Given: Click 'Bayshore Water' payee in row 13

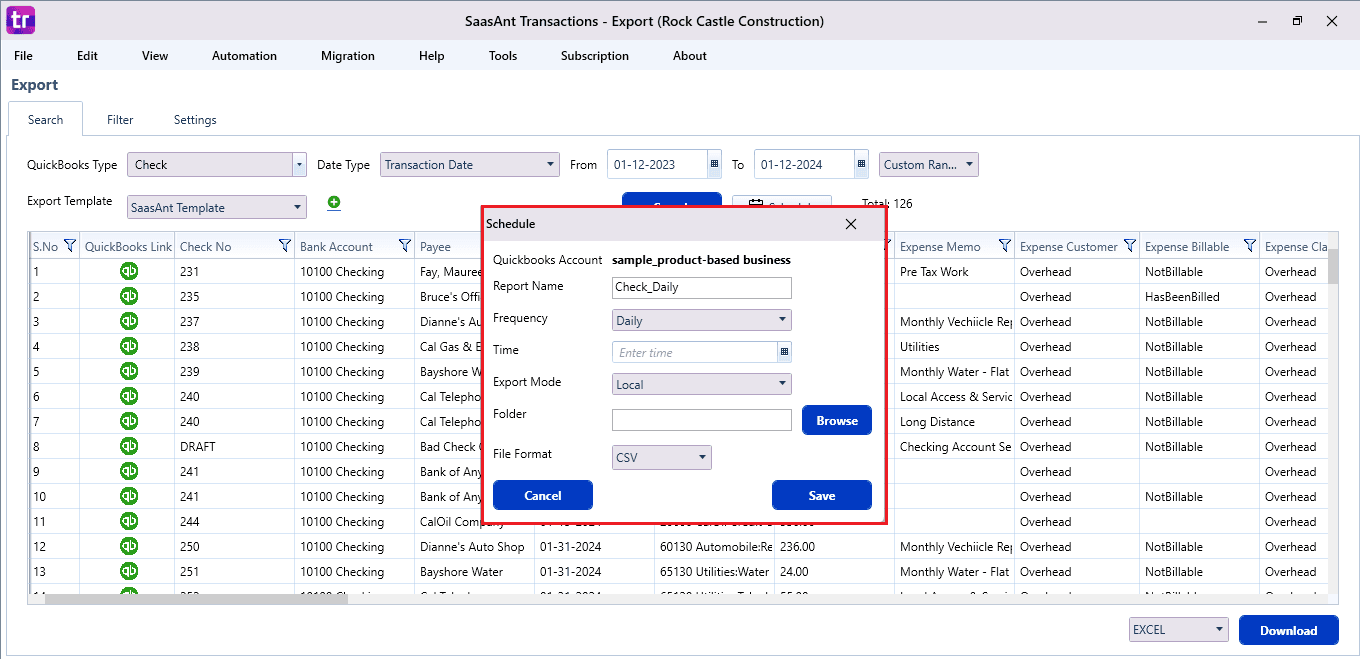Looking at the screenshot, I should click(x=462, y=571).
